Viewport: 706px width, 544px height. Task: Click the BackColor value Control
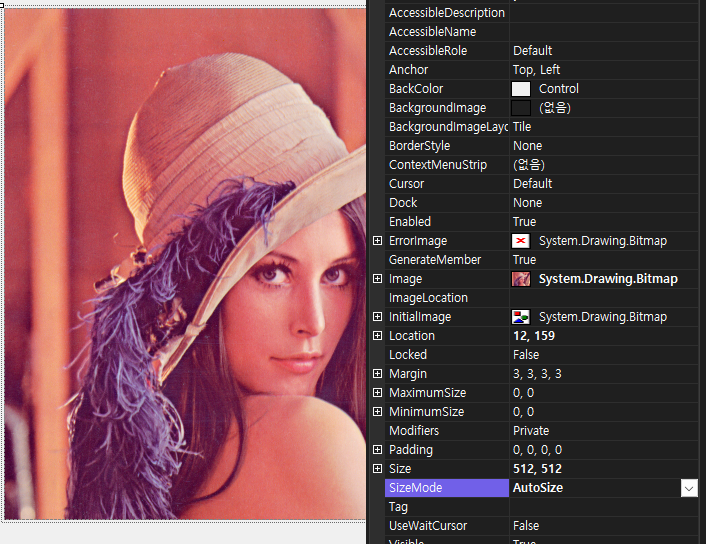click(x=559, y=89)
